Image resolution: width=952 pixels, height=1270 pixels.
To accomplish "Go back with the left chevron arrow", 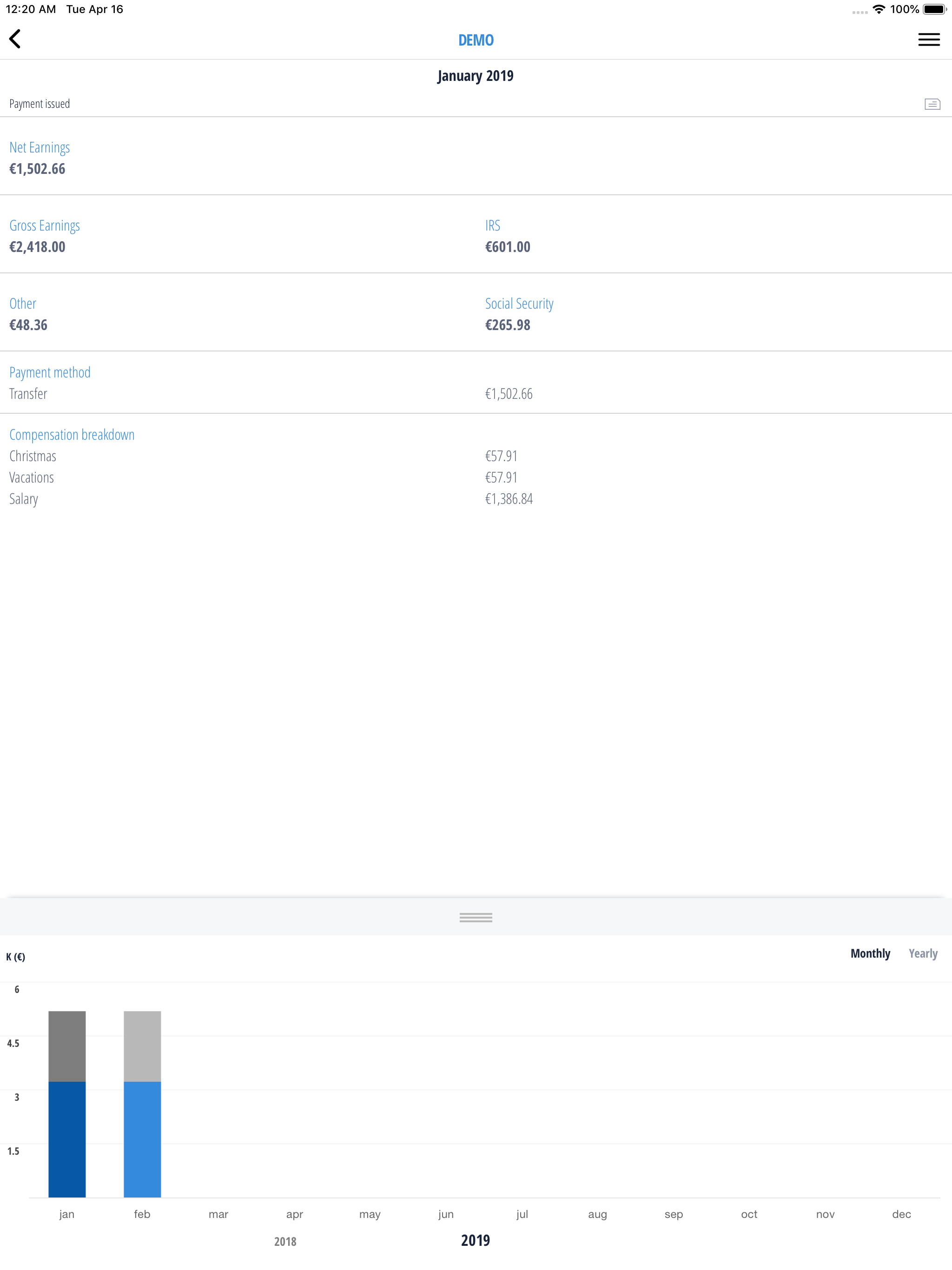I will tap(15, 39).
